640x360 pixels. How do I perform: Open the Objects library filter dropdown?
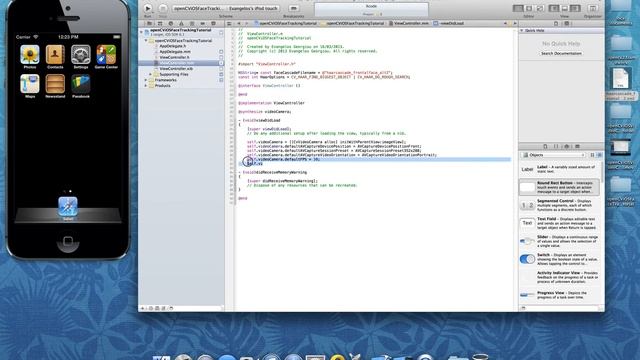[x=554, y=155]
